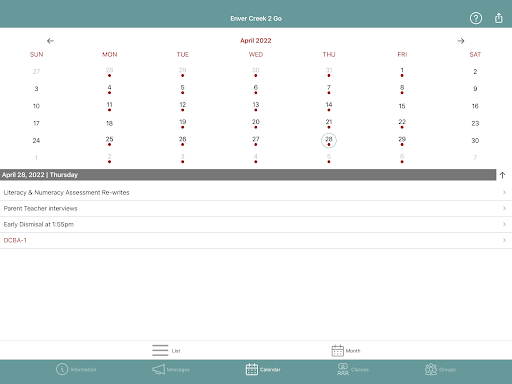Image resolution: width=512 pixels, height=384 pixels.
Task: Select April 29 on the calendar
Action: 402,140
